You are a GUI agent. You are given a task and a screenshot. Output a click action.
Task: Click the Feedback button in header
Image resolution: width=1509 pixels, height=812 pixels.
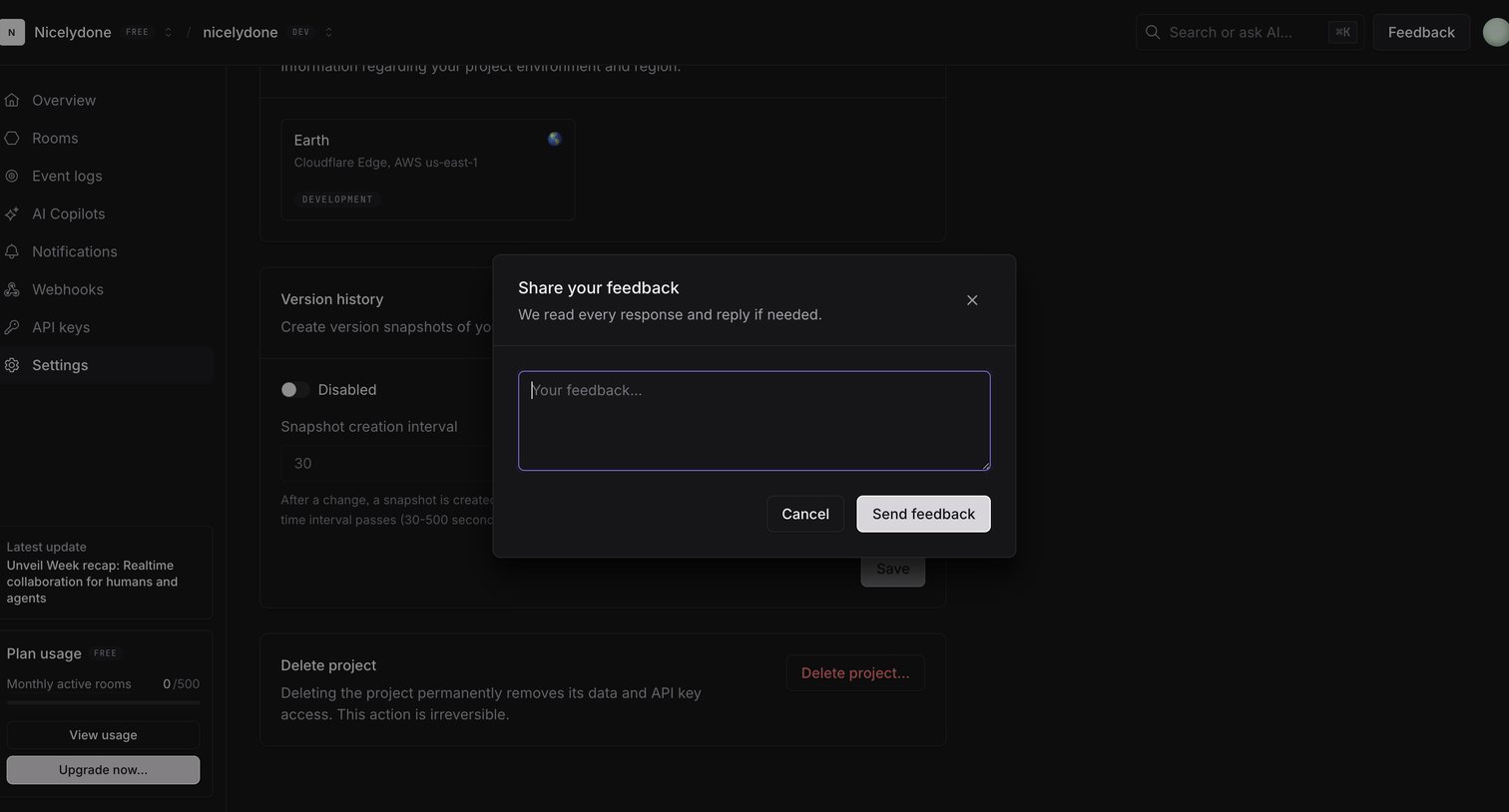1421,32
